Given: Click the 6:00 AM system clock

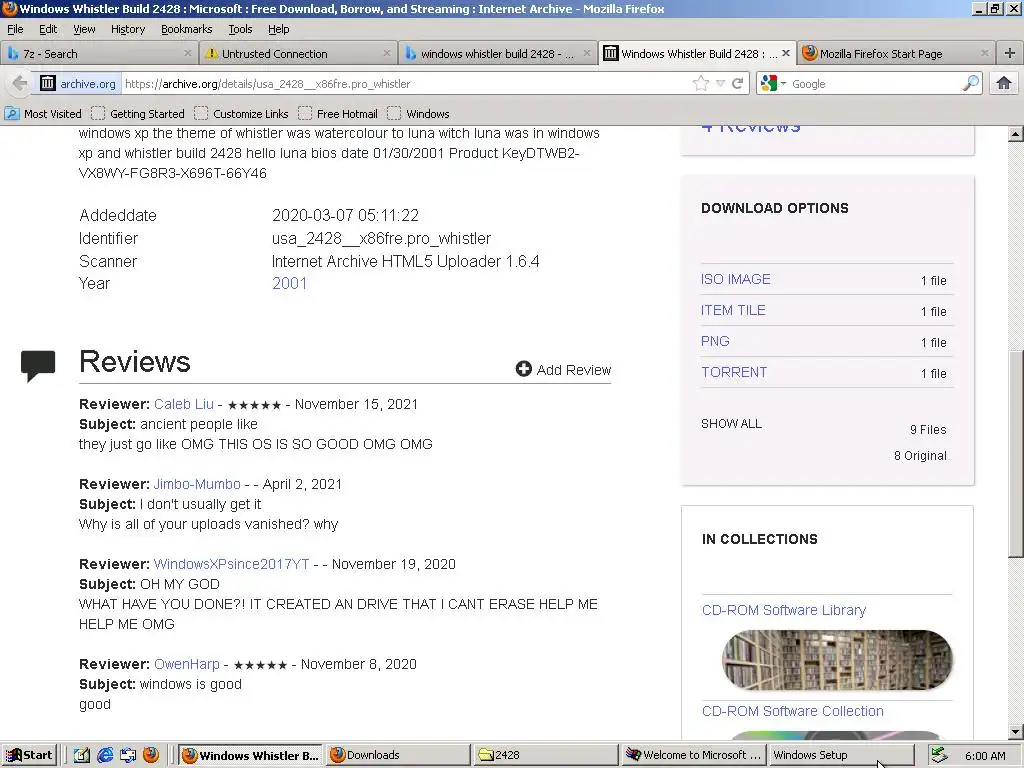Looking at the screenshot, I should 985,756.
